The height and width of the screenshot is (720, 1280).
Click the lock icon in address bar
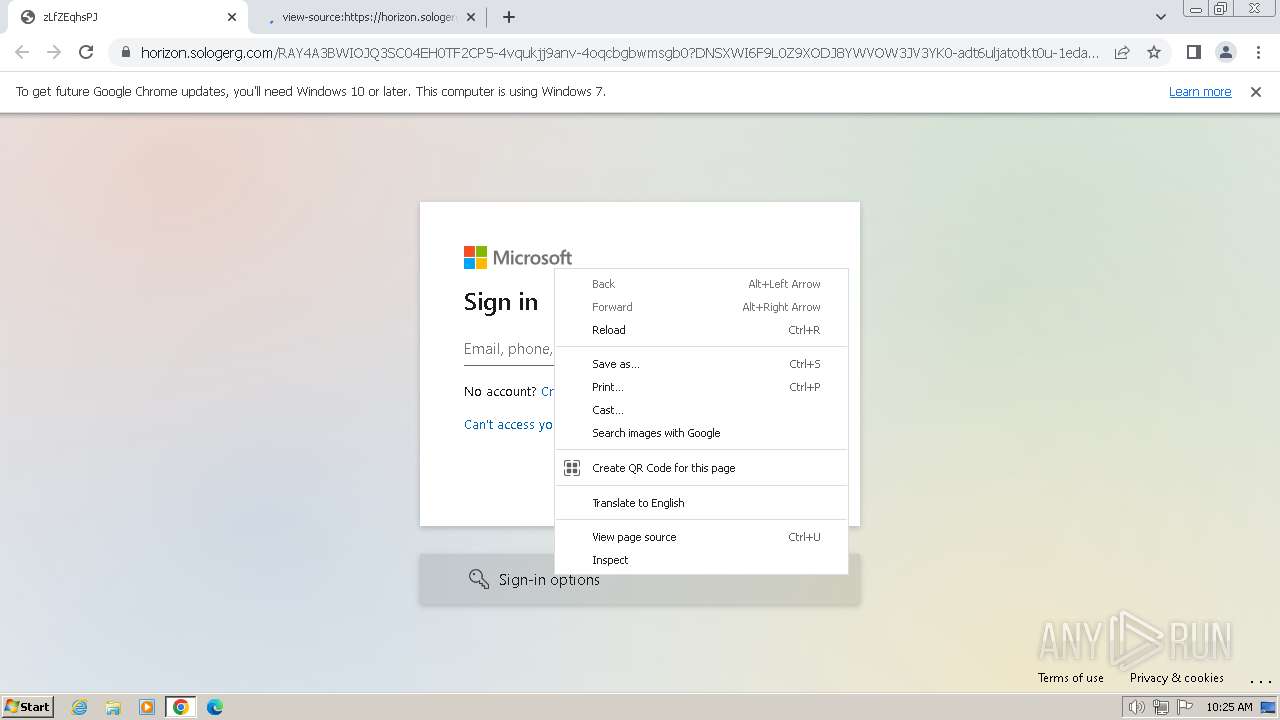125,53
